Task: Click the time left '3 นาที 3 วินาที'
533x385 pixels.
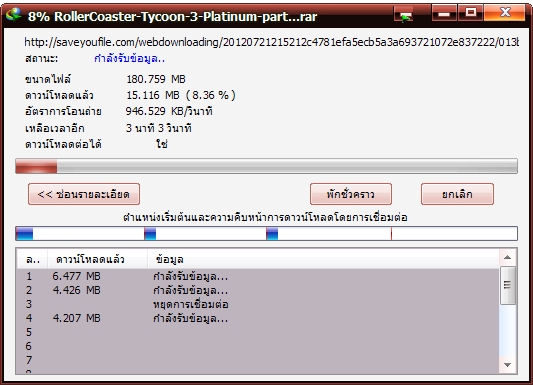Action: click(x=159, y=128)
